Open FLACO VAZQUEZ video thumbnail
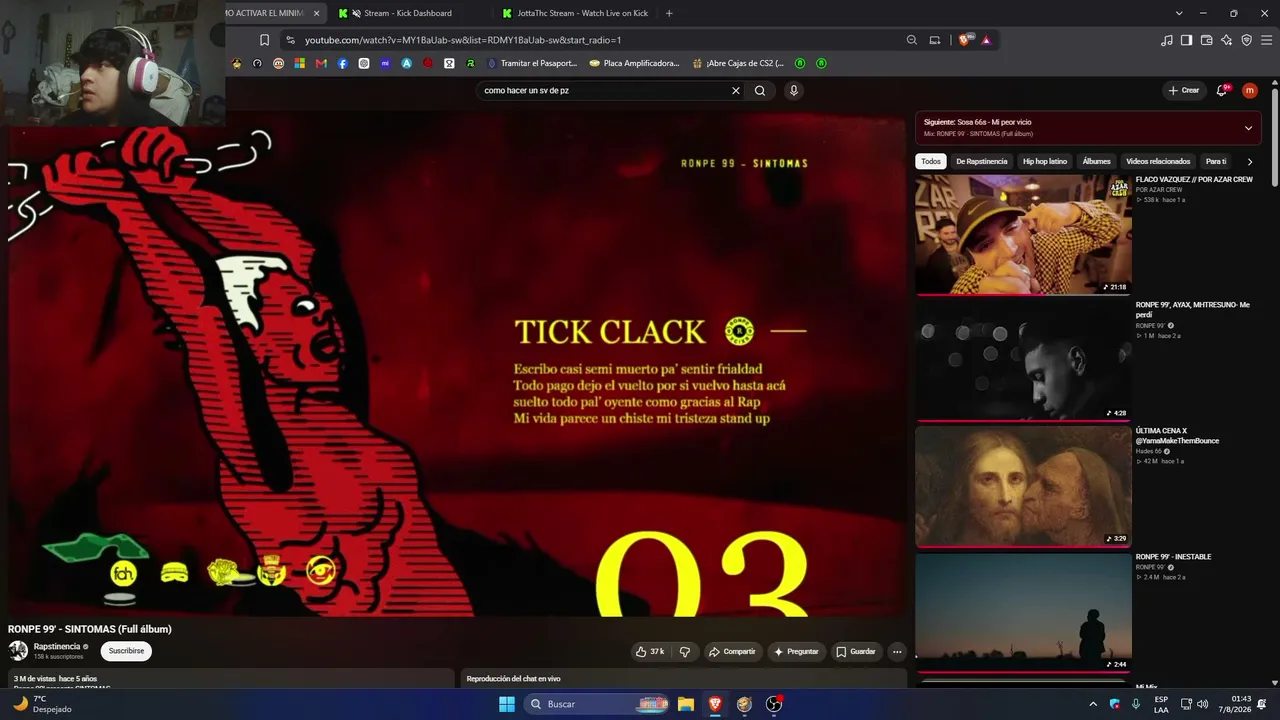This screenshot has width=1280, height=720. pos(1023,234)
